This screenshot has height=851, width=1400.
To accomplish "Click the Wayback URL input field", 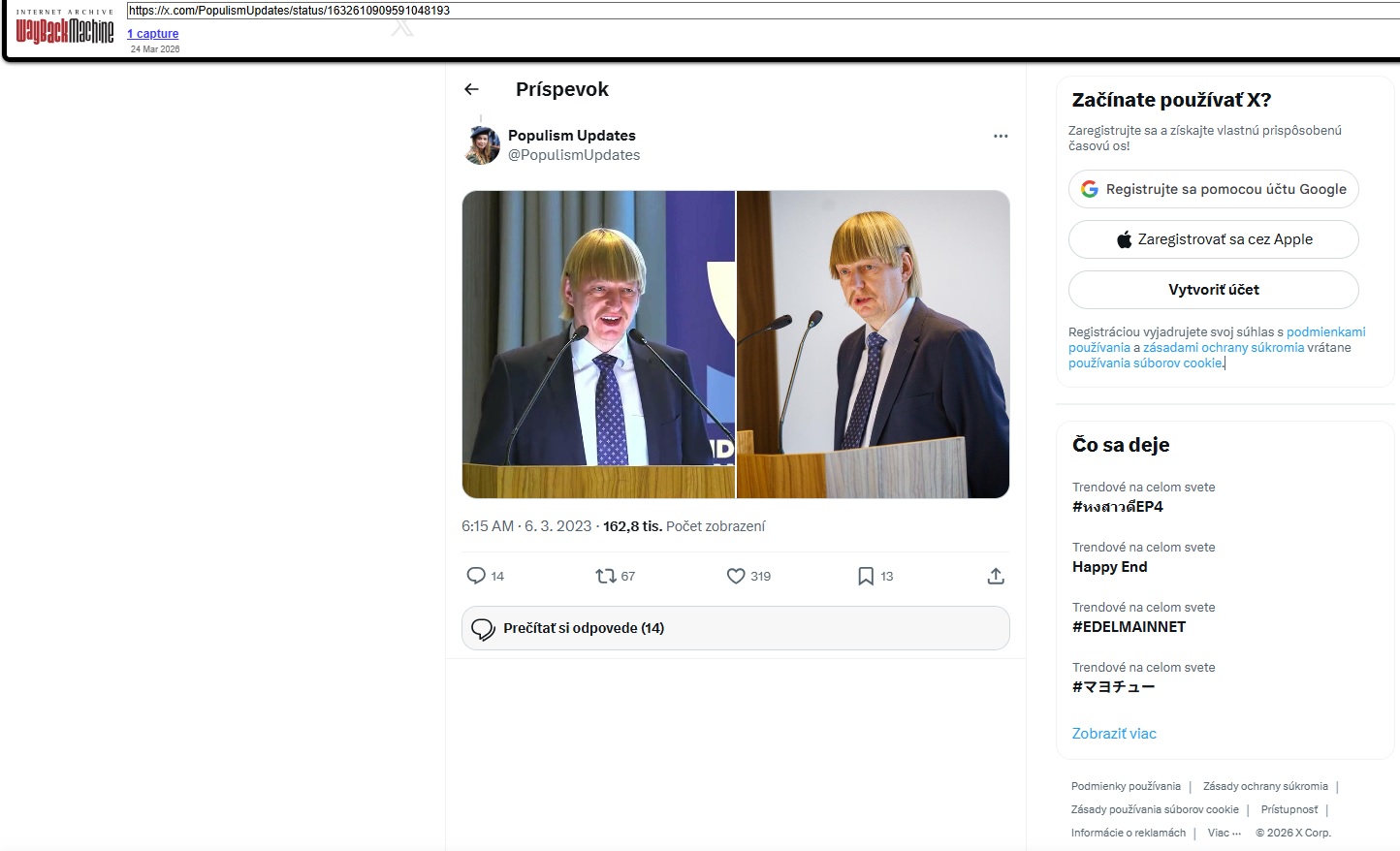I will pyautogui.click(x=756, y=11).
